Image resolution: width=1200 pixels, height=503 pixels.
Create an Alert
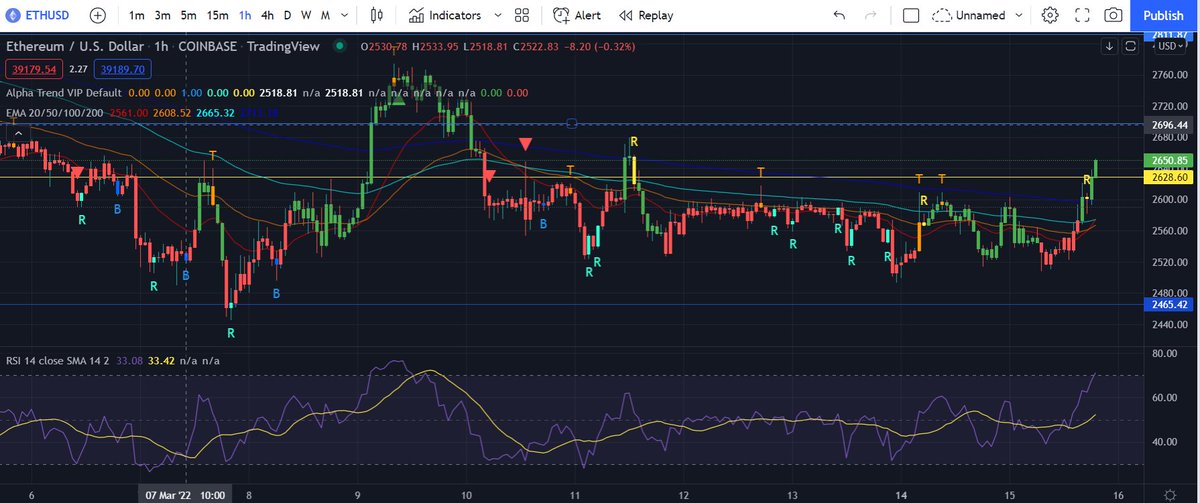[x=577, y=15]
